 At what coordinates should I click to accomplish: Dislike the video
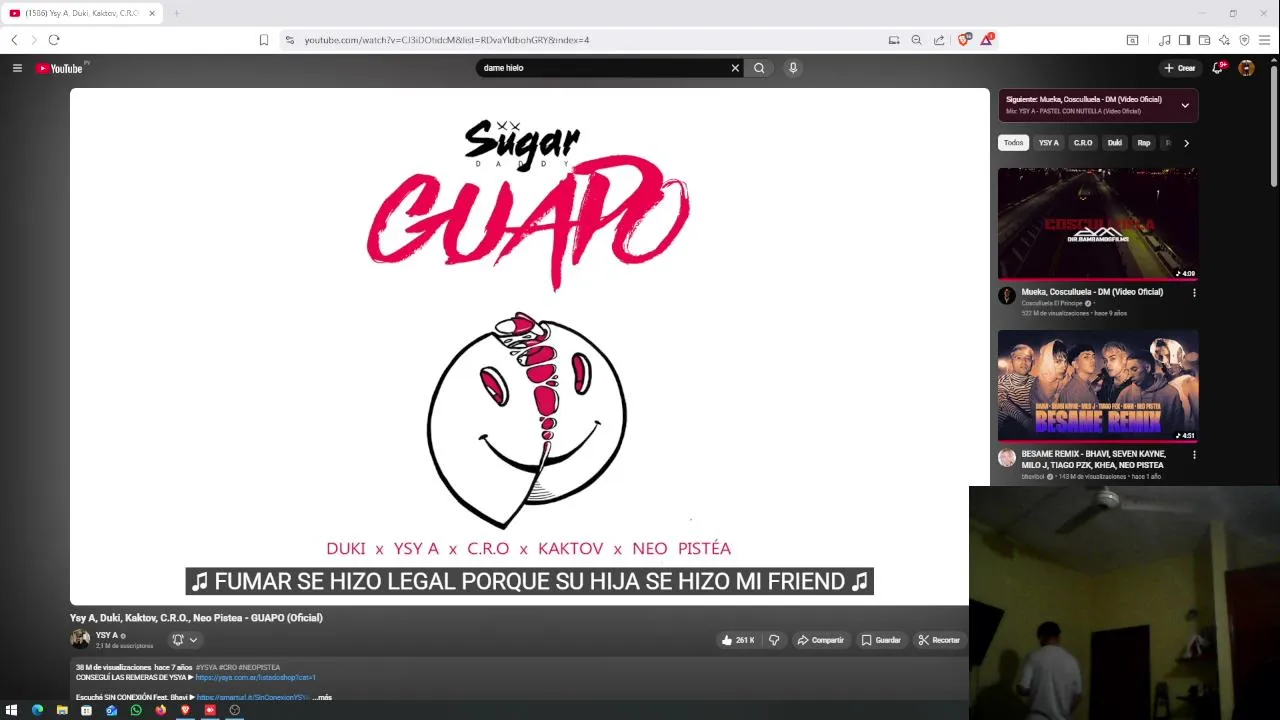(x=774, y=640)
